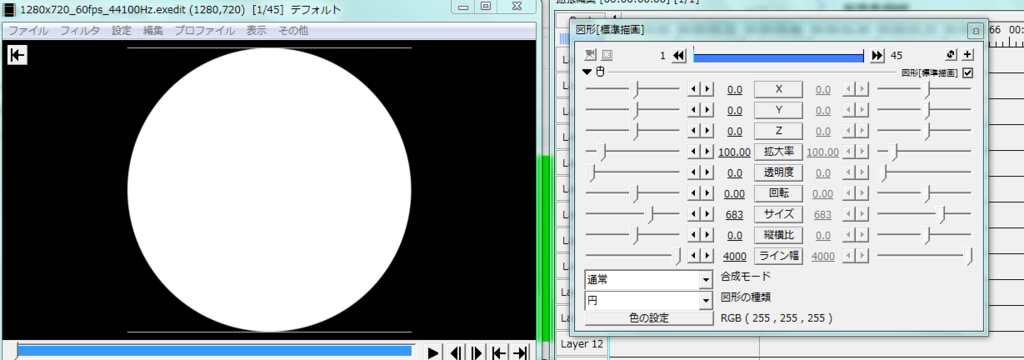Click the 拡大率 value 100.00 on the left

point(734,152)
